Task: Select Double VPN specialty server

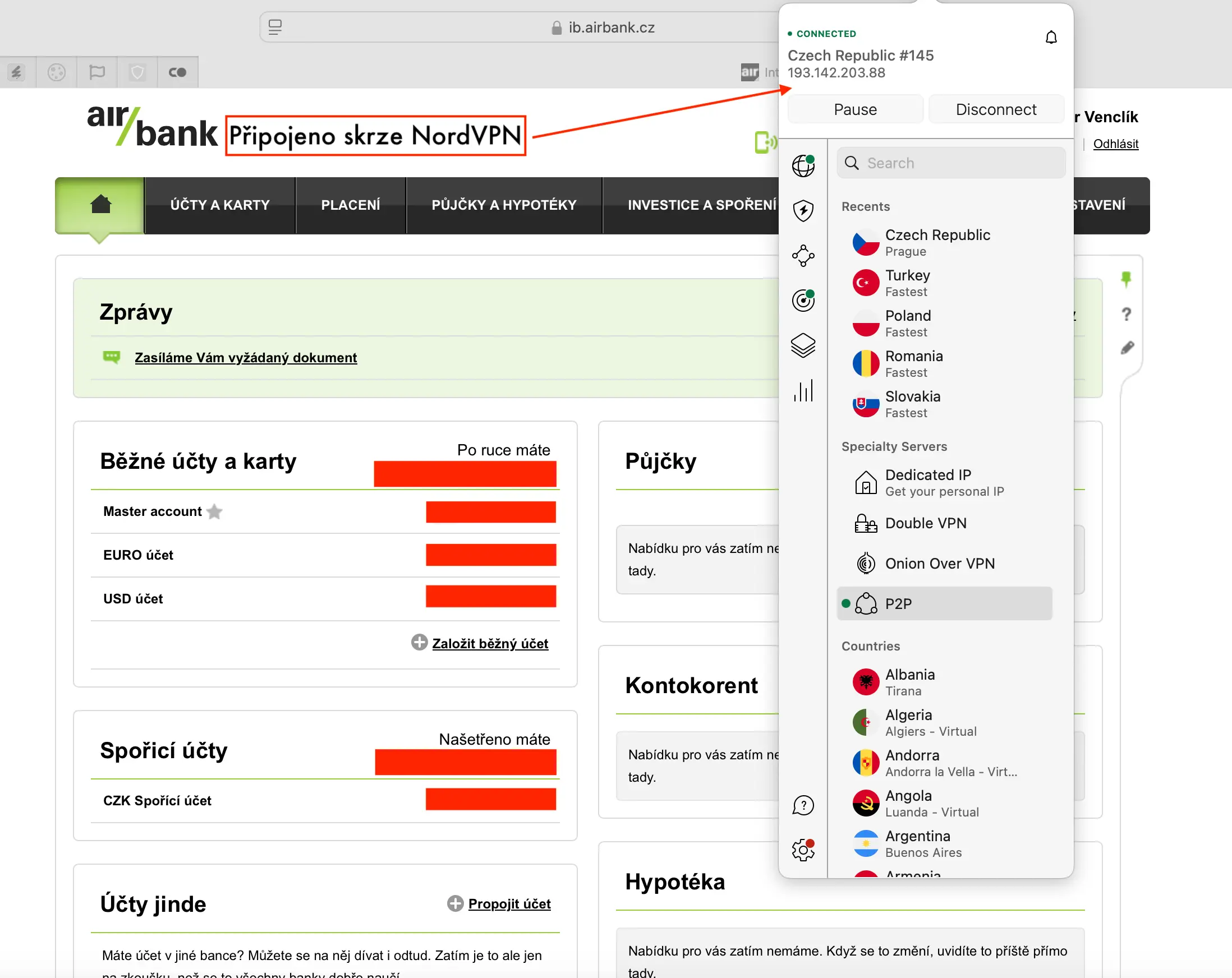Action: (x=925, y=523)
